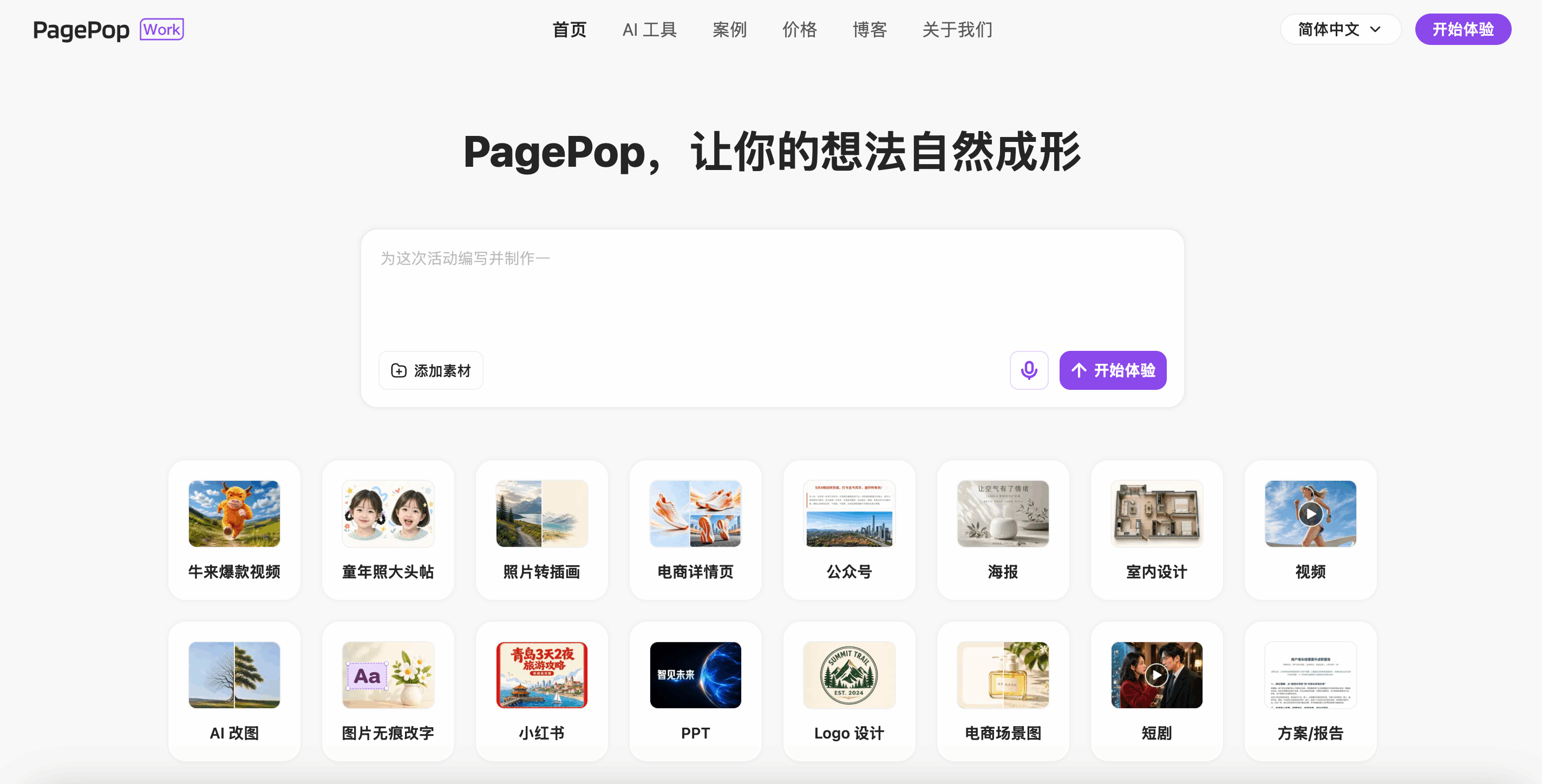
Task: Open the 牛来爆款视频 template card
Action: point(234,530)
